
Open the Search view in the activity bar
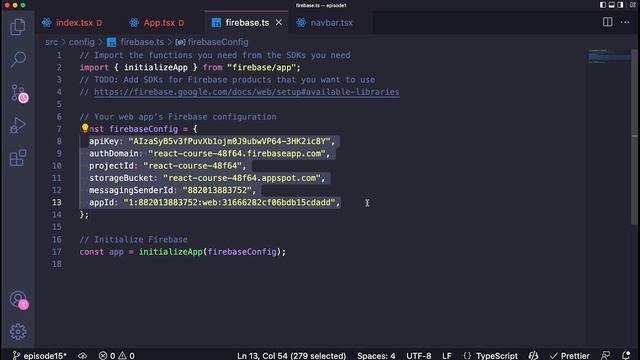click(x=18, y=59)
